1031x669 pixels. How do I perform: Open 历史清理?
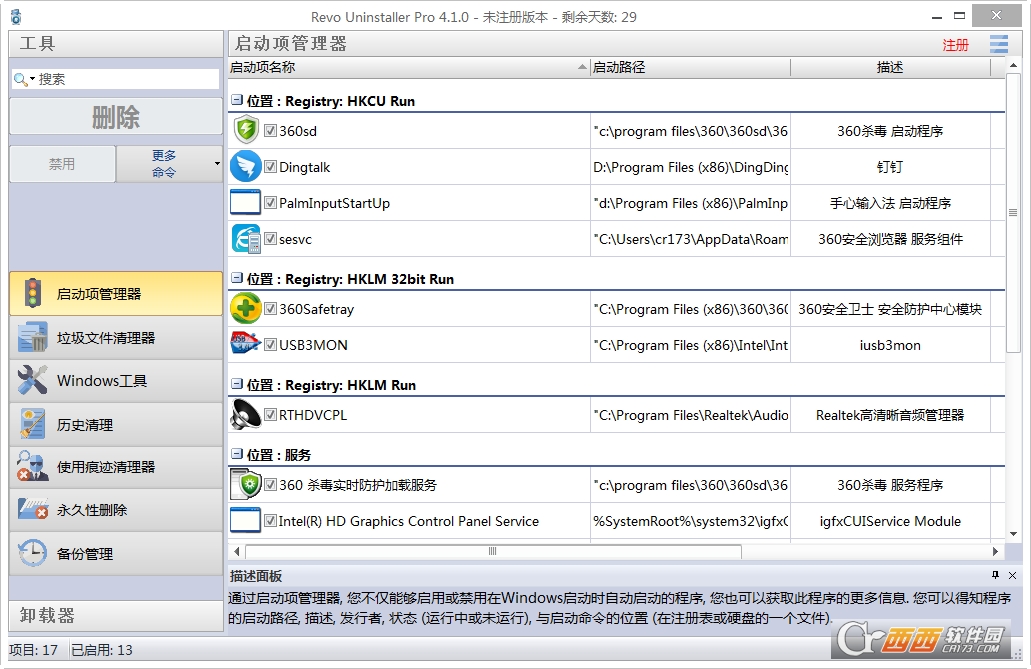pyautogui.click(x=116, y=424)
